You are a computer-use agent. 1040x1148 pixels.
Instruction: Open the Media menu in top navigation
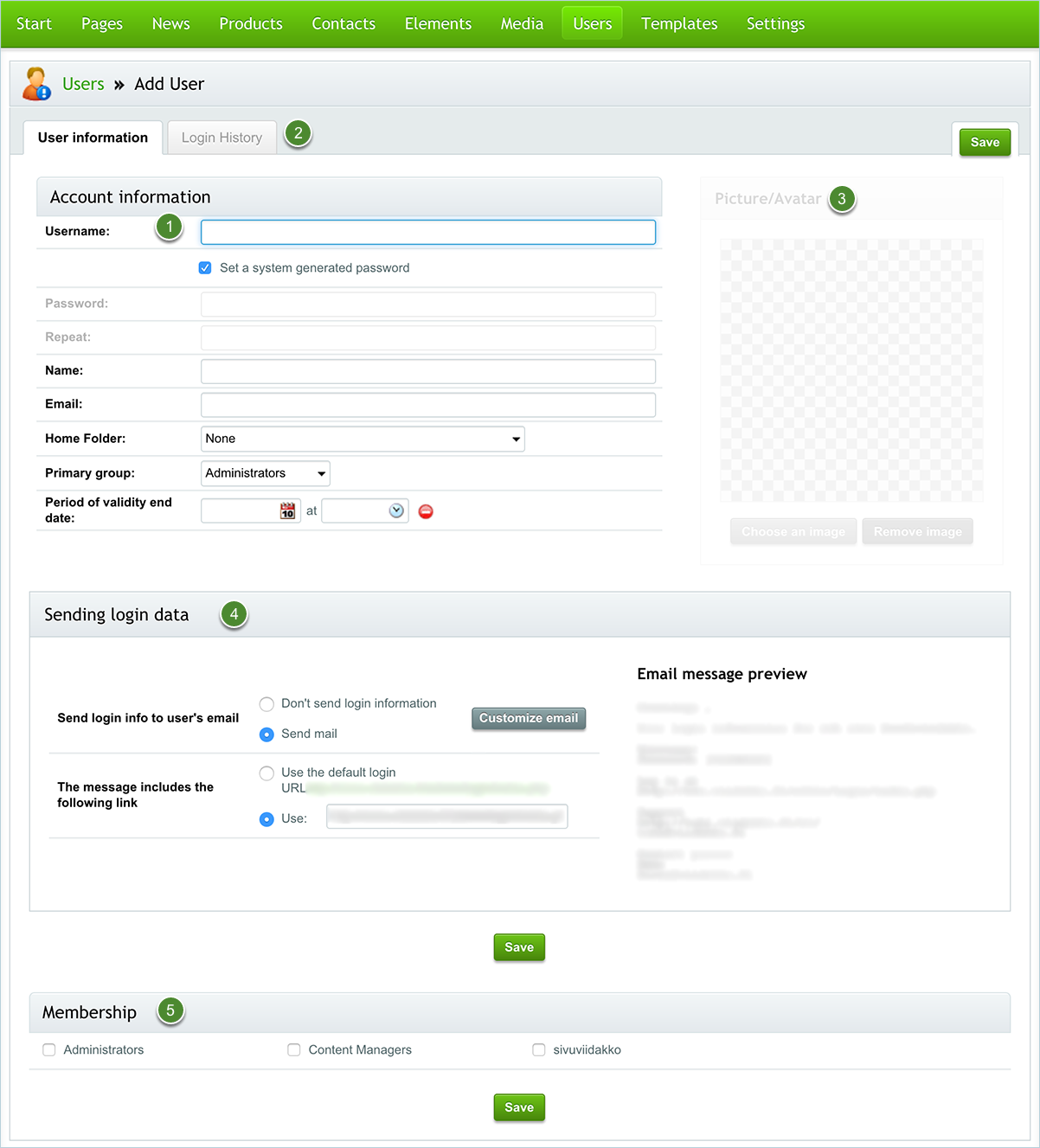coord(522,23)
